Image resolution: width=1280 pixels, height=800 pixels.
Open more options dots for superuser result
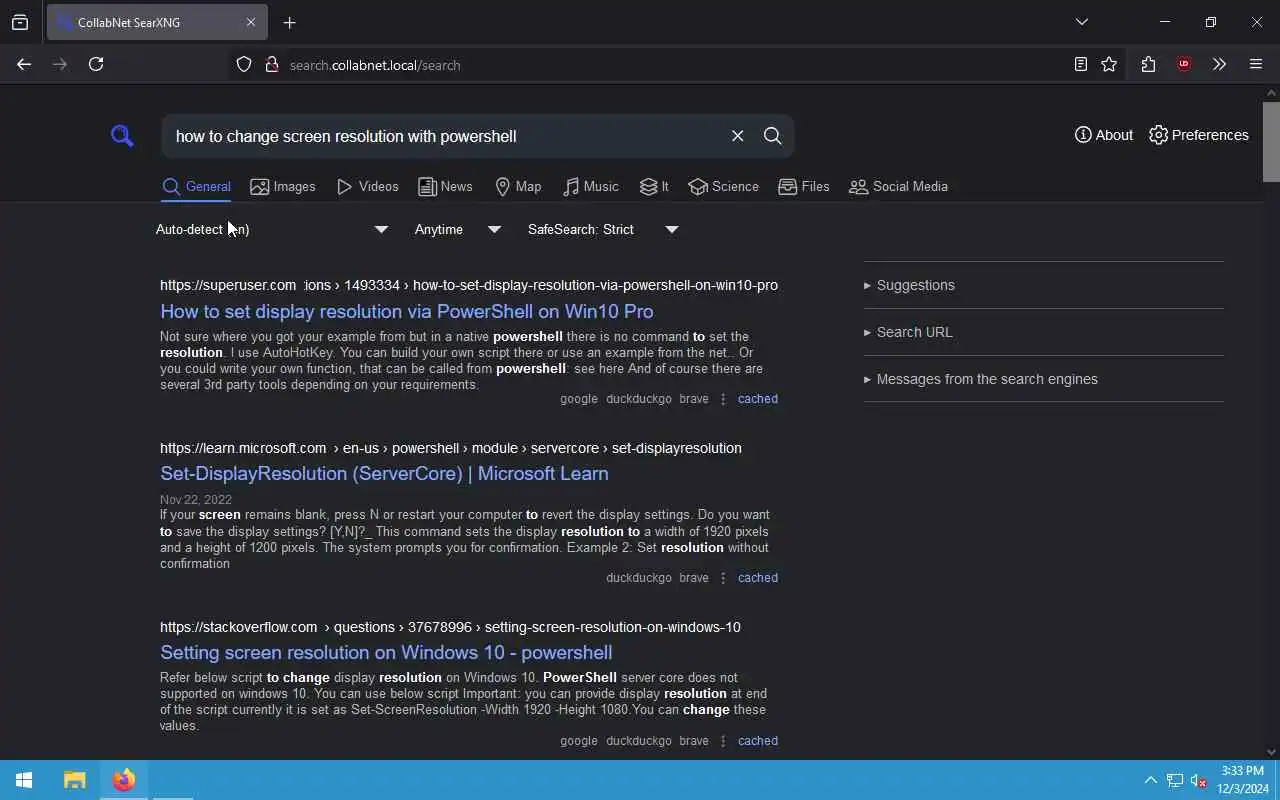point(723,399)
